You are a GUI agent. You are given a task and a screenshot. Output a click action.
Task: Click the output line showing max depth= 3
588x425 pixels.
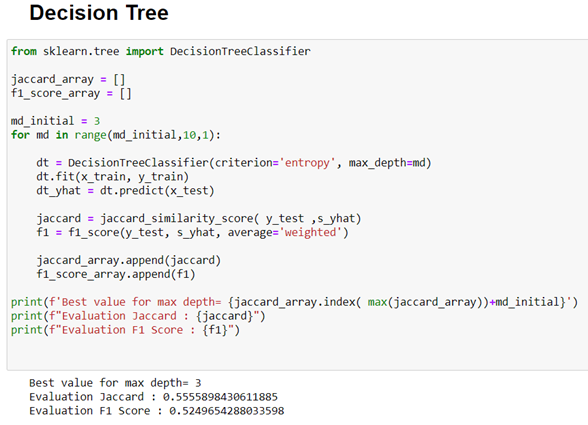coord(115,383)
